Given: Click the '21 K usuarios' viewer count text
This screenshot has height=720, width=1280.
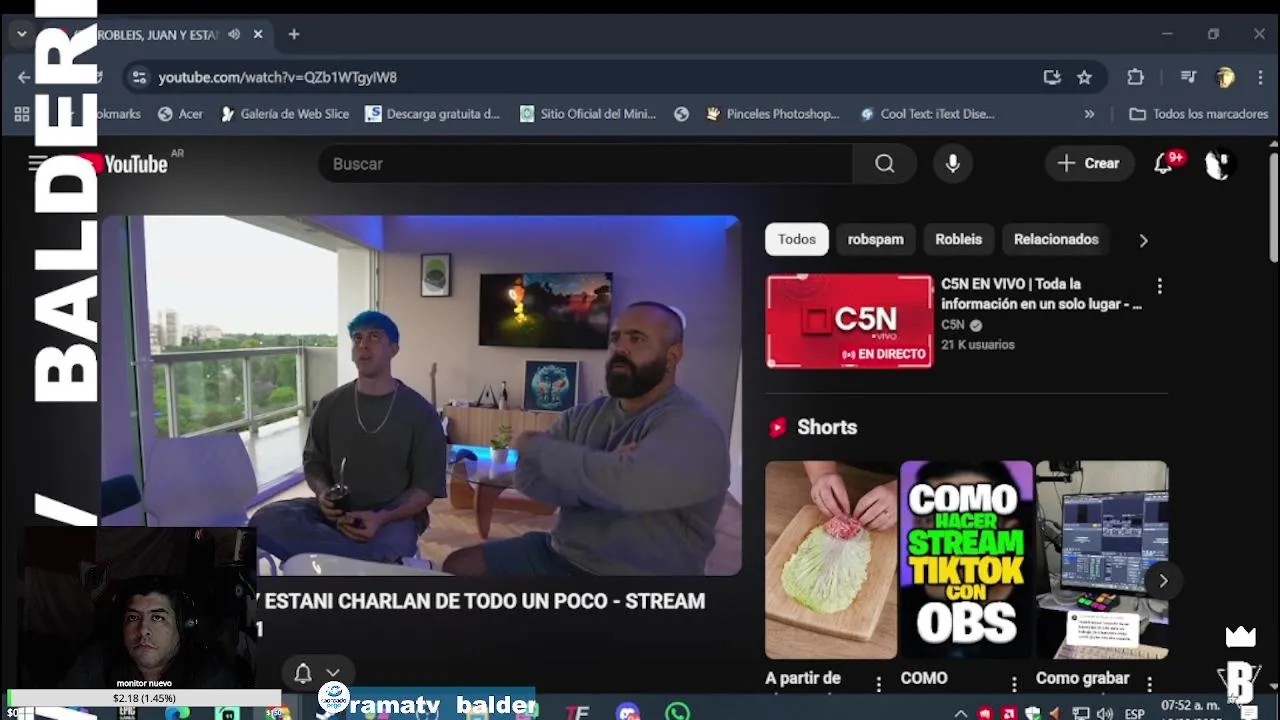Looking at the screenshot, I should point(978,344).
